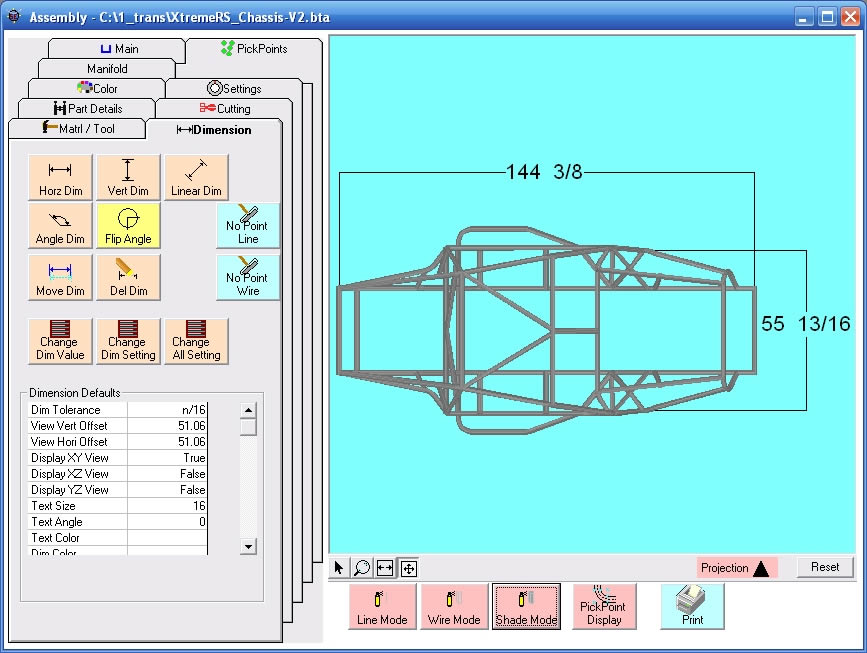Select the Horz Dim tool
Image resolution: width=867 pixels, height=653 pixels.
point(59,177)
